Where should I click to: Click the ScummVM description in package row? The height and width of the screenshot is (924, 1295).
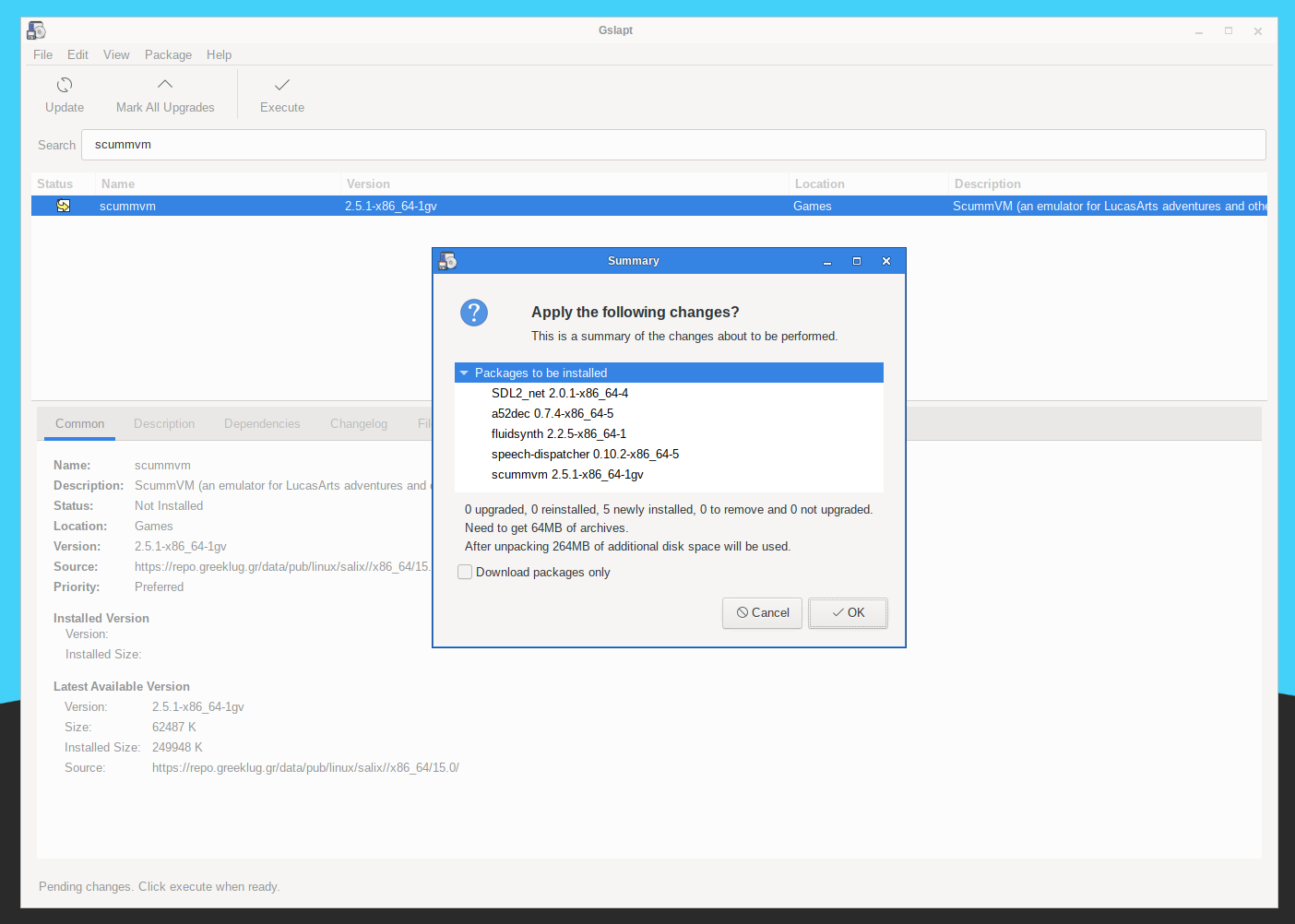tap(1110, 206)
